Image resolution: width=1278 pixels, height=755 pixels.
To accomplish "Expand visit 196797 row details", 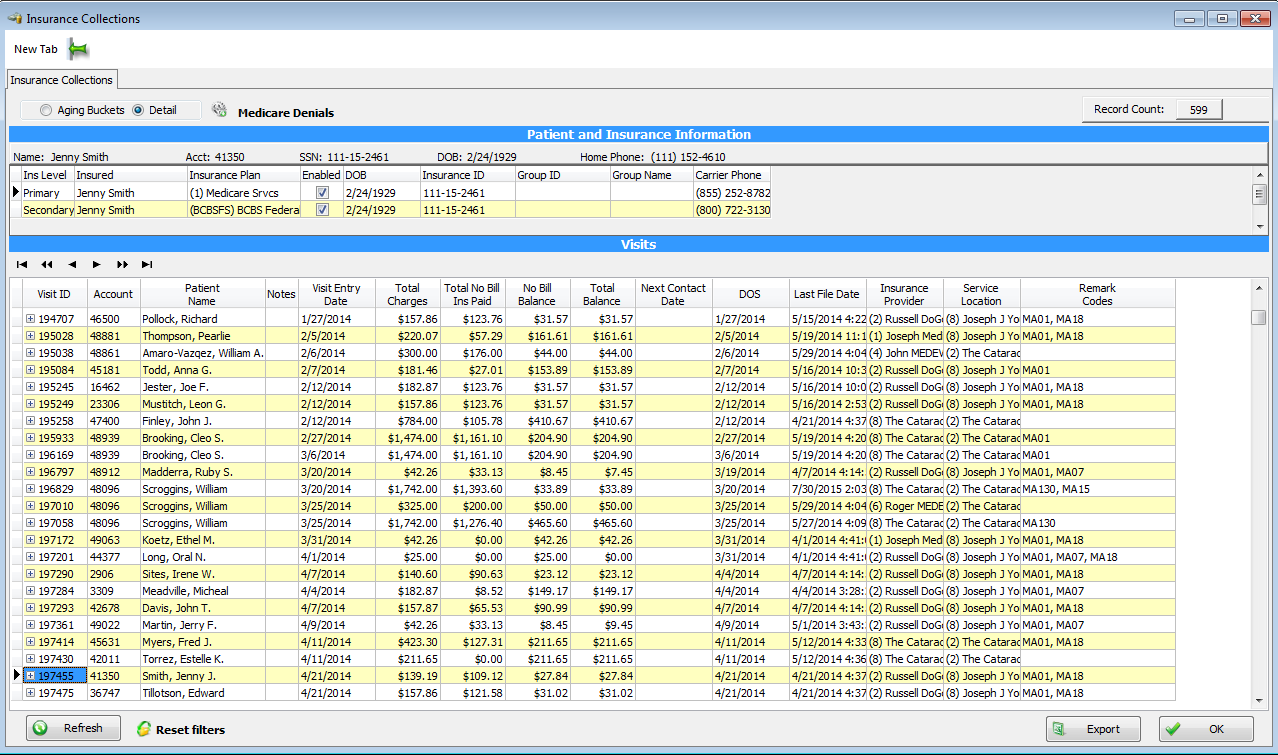I will (30, 472).
